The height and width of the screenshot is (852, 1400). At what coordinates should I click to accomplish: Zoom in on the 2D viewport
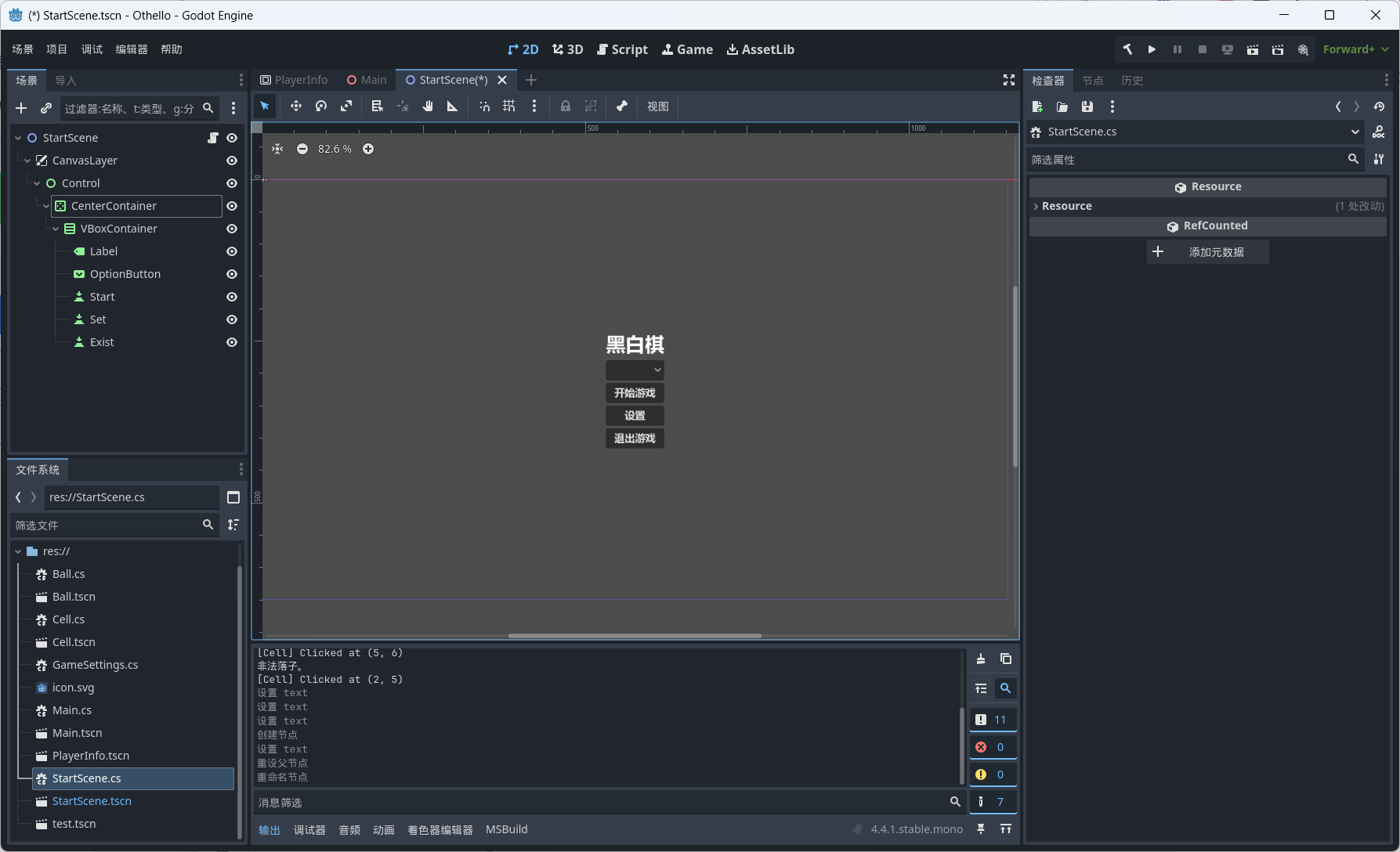[x=368, y=149]
